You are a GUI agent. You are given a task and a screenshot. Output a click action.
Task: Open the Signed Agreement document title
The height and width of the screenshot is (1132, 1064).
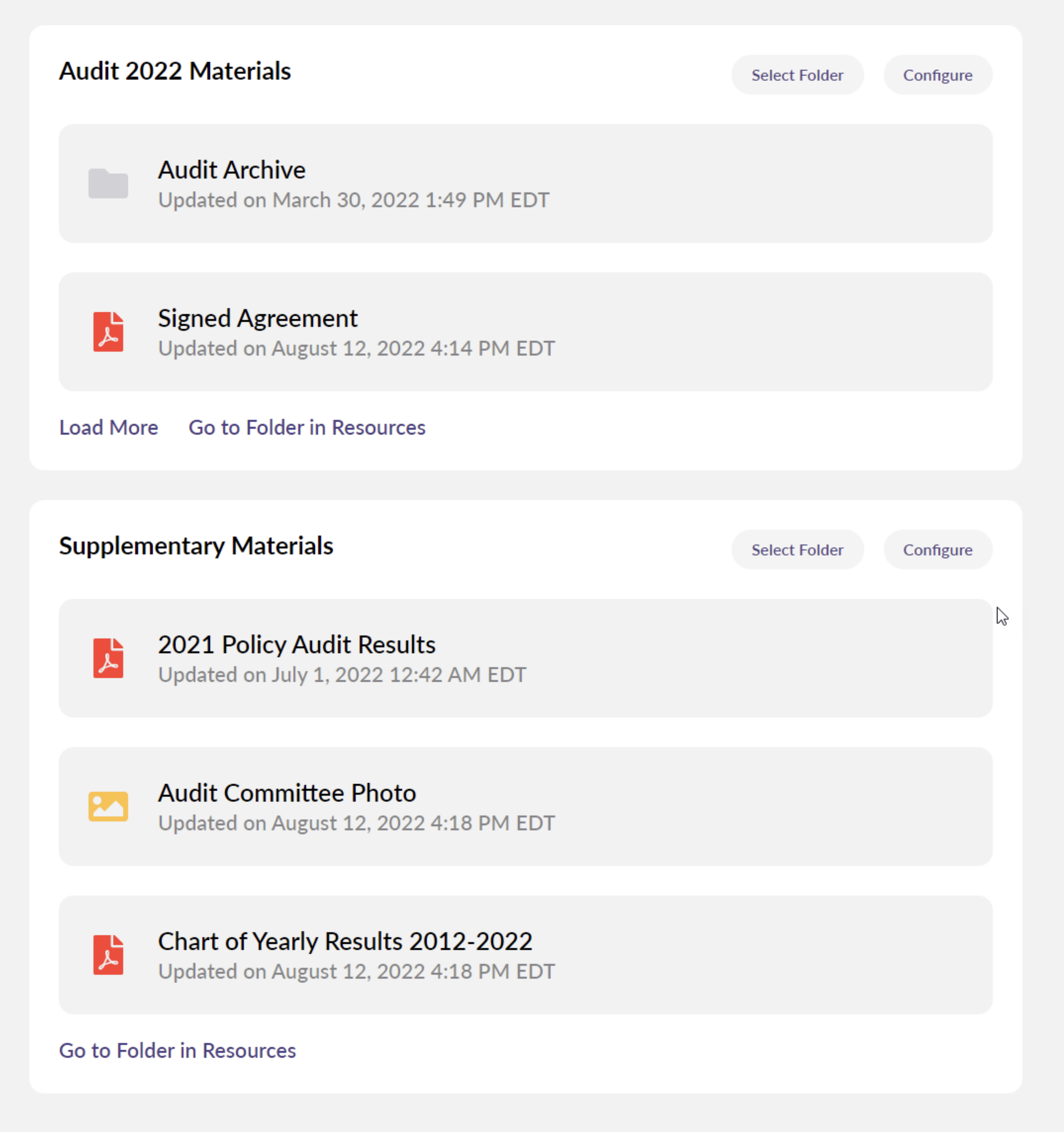point(257,318)
